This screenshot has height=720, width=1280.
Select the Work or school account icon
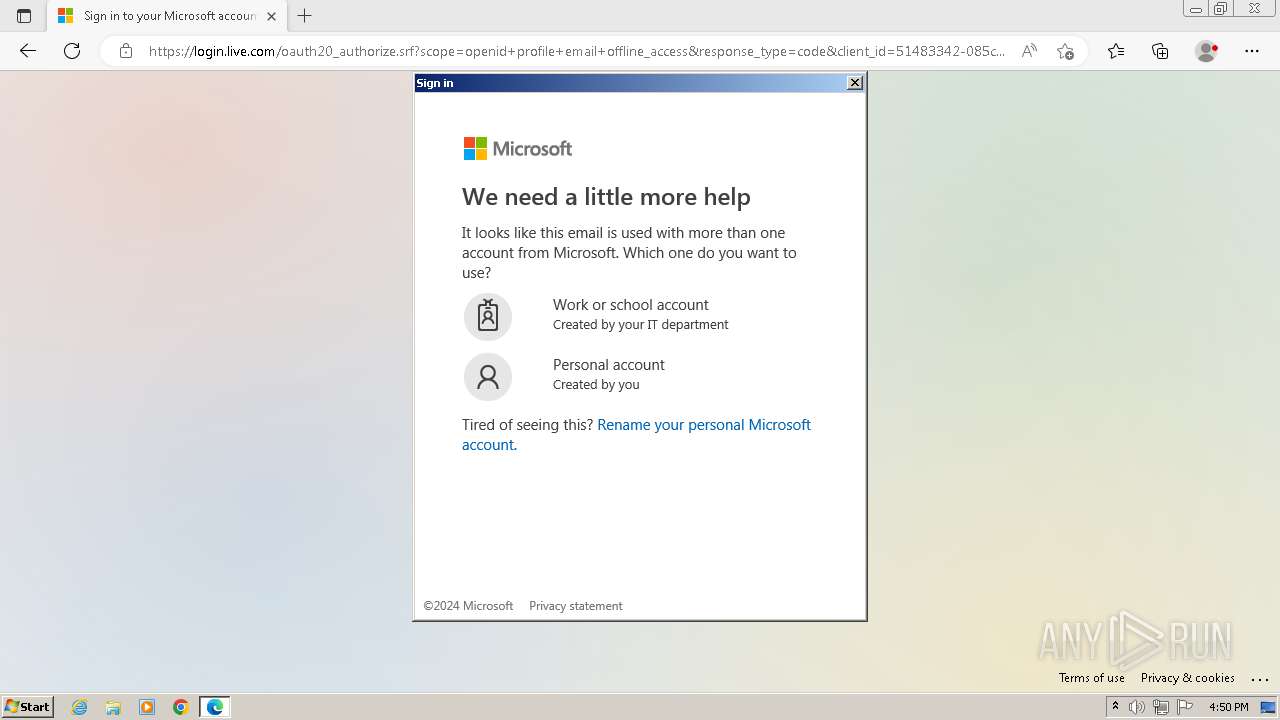click(488, 316)
